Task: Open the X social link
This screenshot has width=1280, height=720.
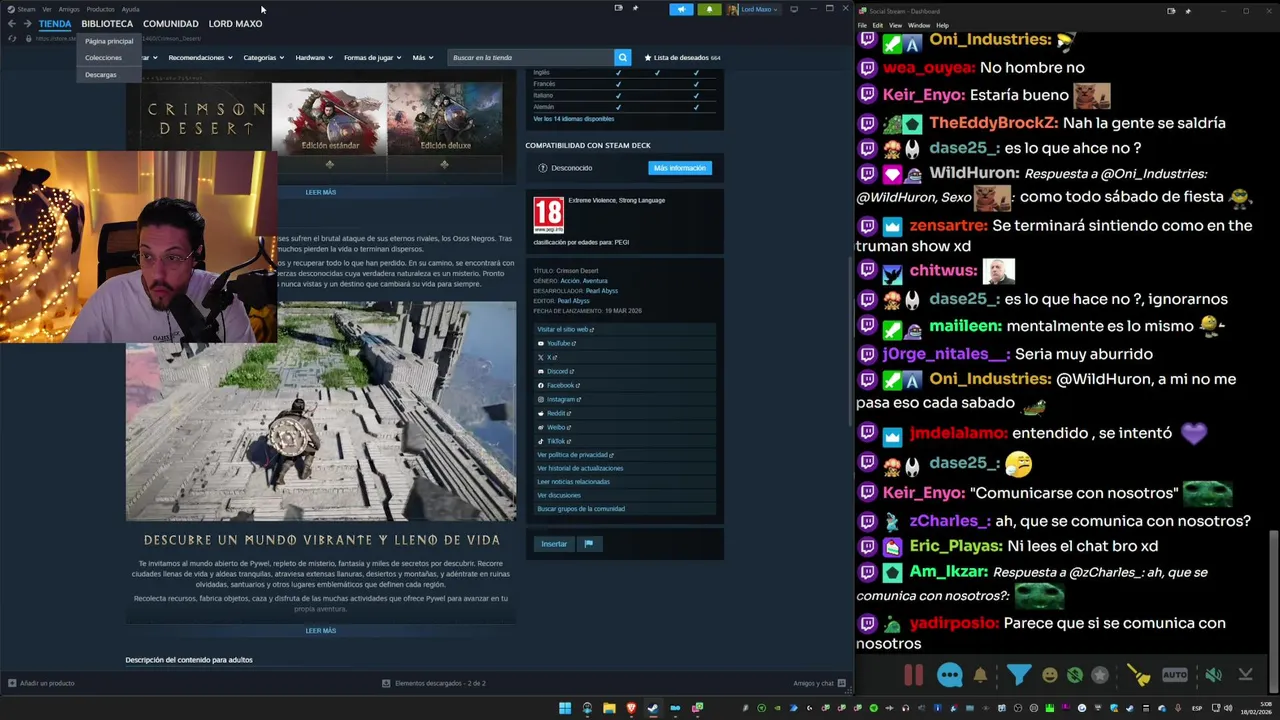Action: pos(626,357)
